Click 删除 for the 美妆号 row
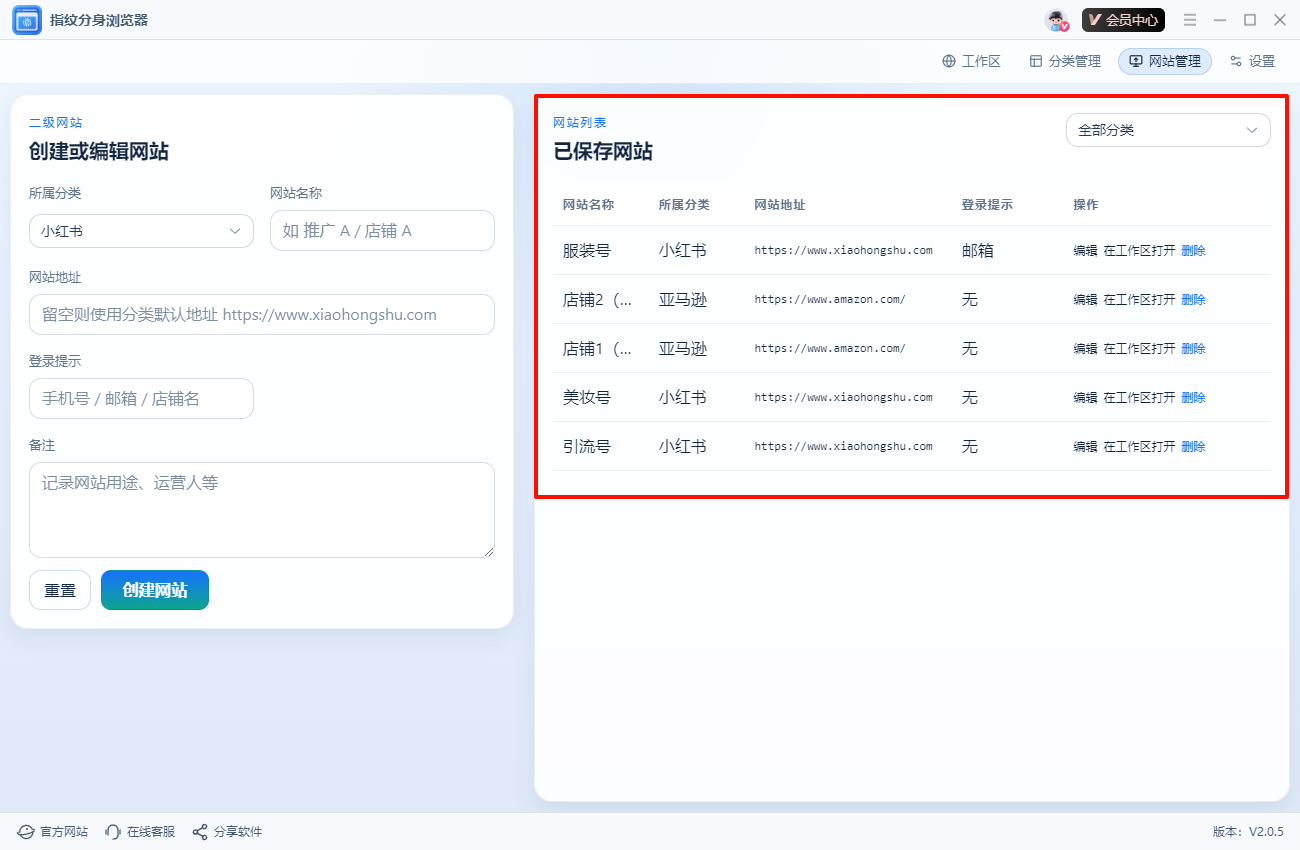Image resolution: width=1300 pixels, height=850 pixels. click(1193, 398)
